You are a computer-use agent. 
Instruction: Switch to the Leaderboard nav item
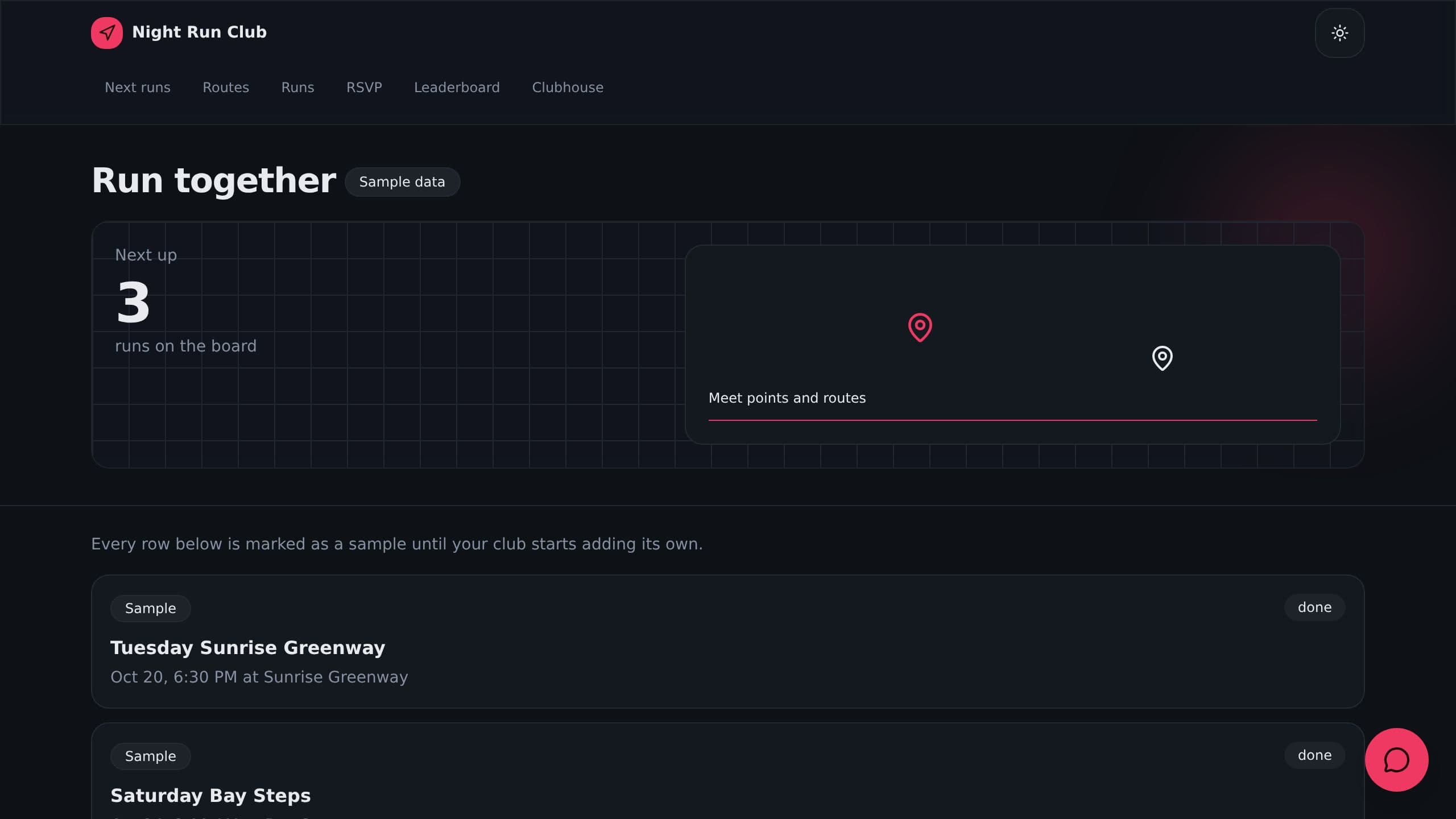click(457, 88)
